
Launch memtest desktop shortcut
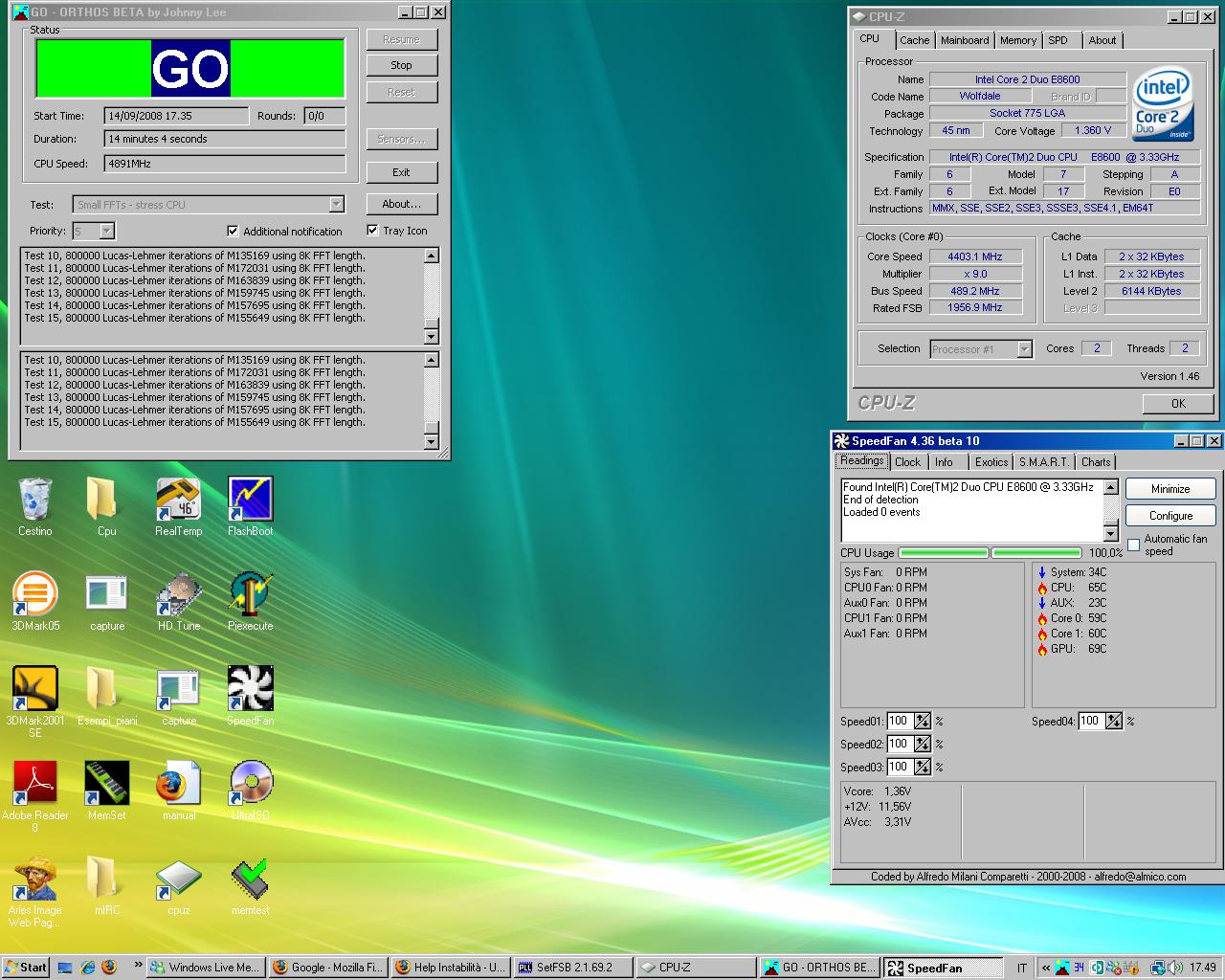(x=250, y=878)
